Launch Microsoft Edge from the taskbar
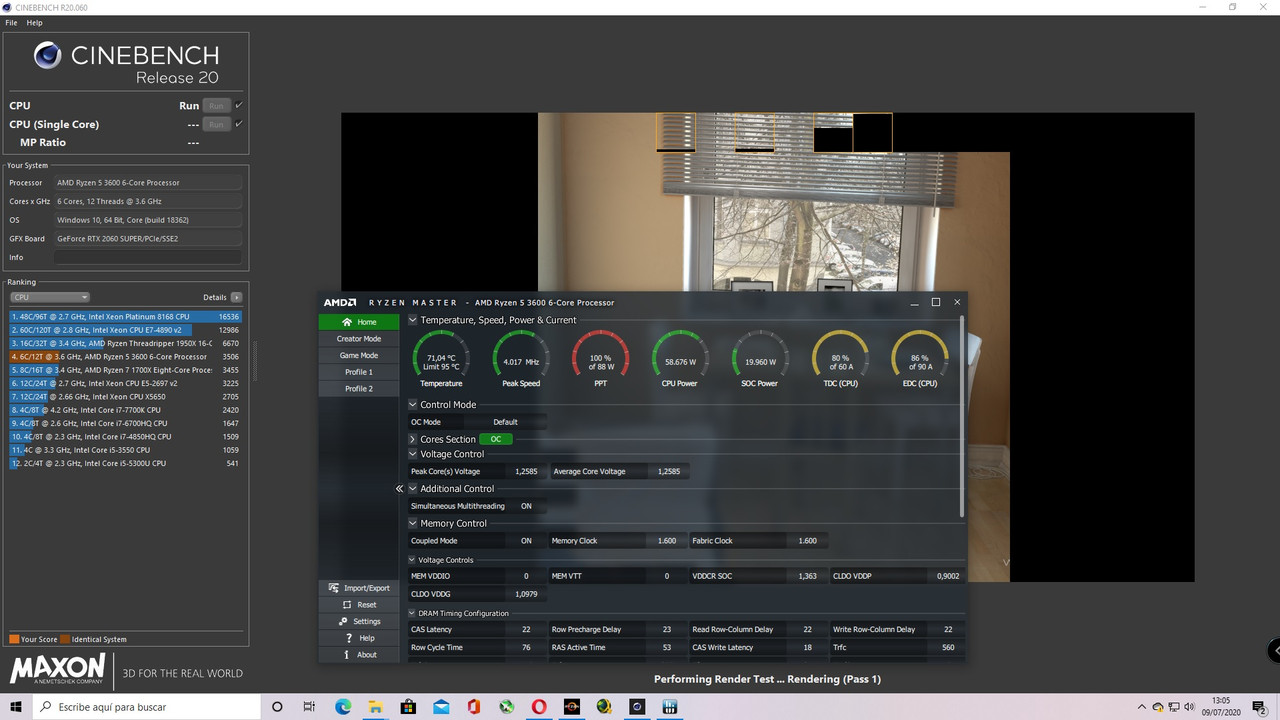This screenshot has height=720, width=1280. pyautogui.click(x=343, y=706)
